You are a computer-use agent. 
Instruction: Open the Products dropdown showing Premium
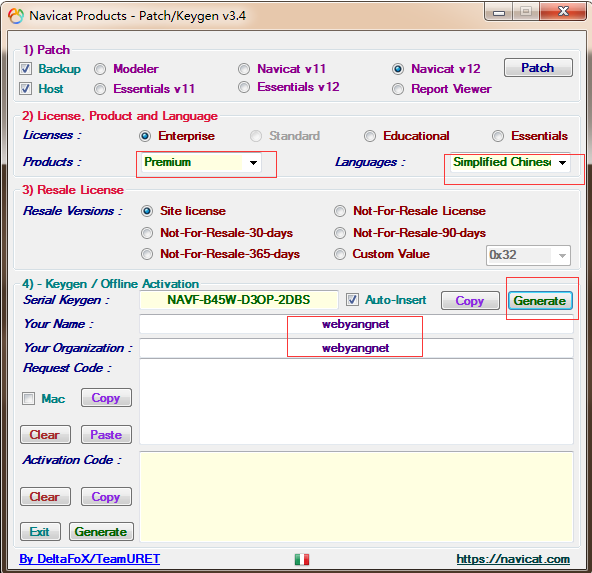pyautogui.click(x=201, y=163)
